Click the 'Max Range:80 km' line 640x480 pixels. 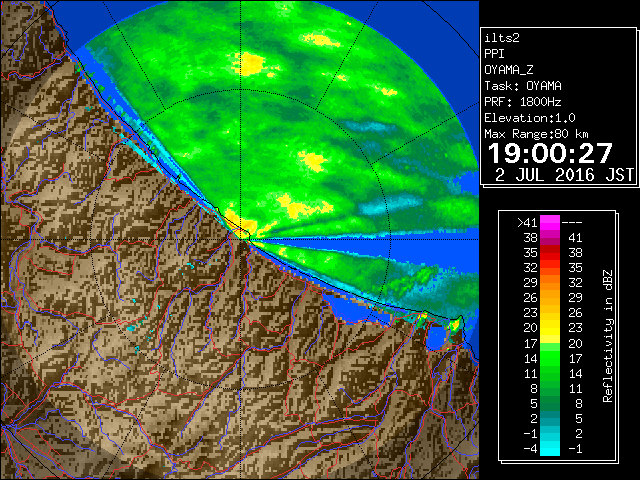point(537,134)
